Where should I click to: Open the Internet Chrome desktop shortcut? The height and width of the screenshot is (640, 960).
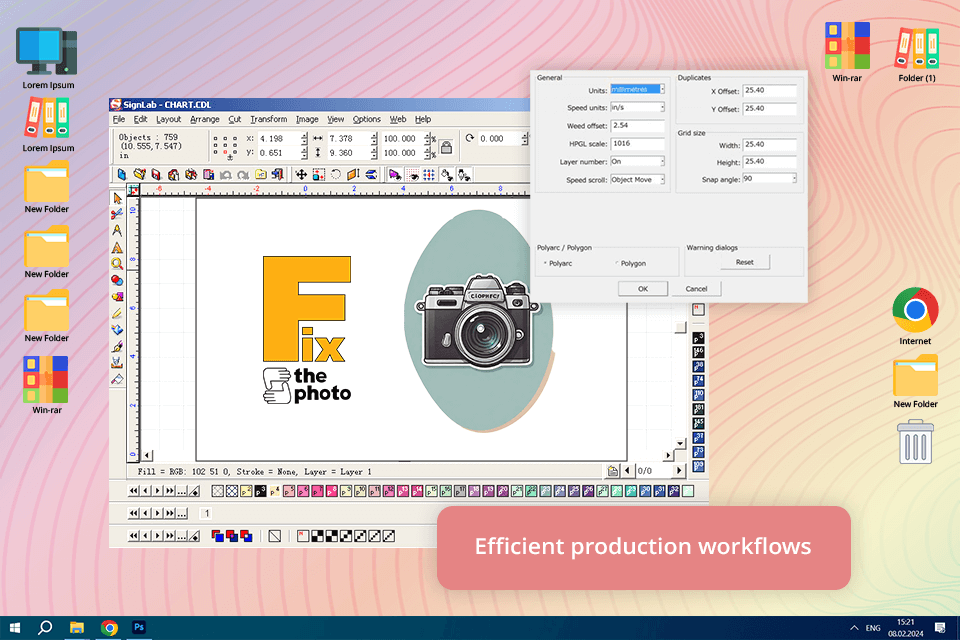915,316
